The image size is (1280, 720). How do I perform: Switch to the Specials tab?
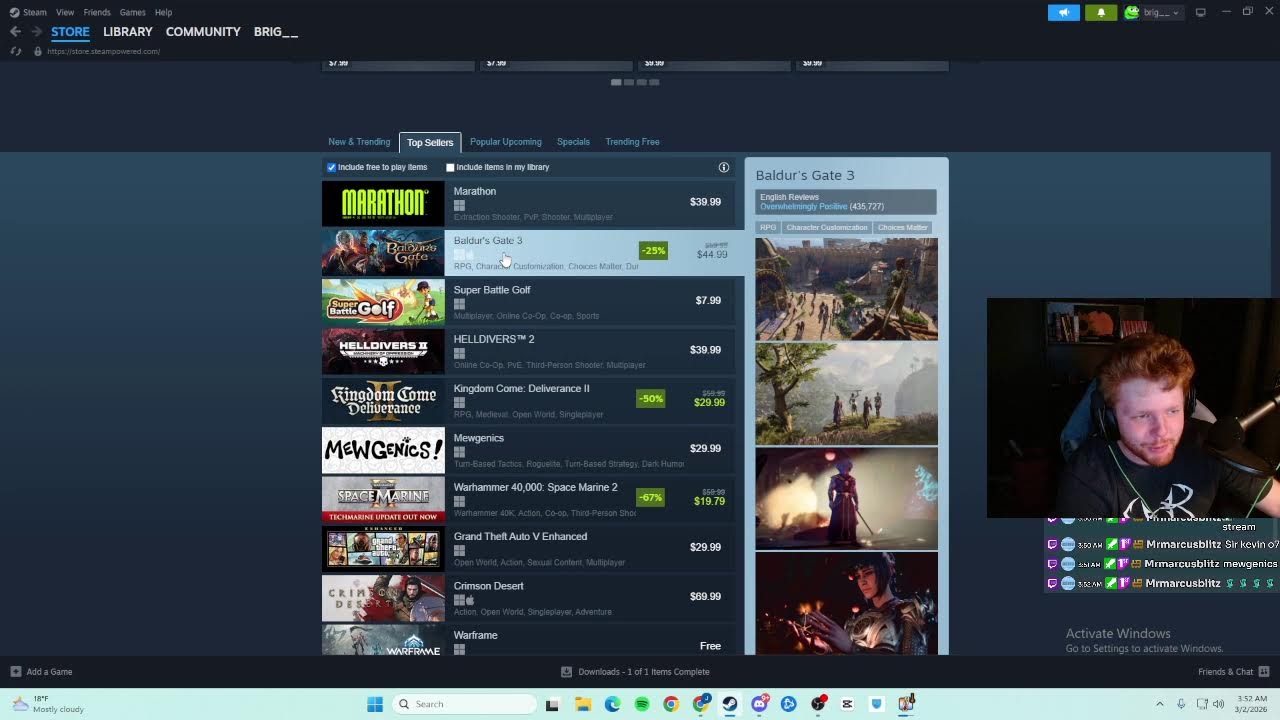coord(573,142)
